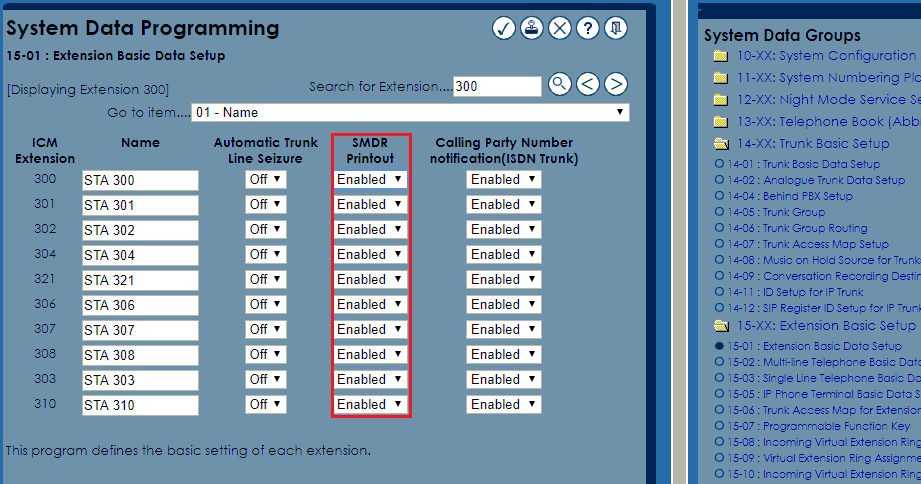The width and height of the screenshot is (921, 484).
Task: Expand the 10-XX System Configuration folder
Action: (720, 56)
